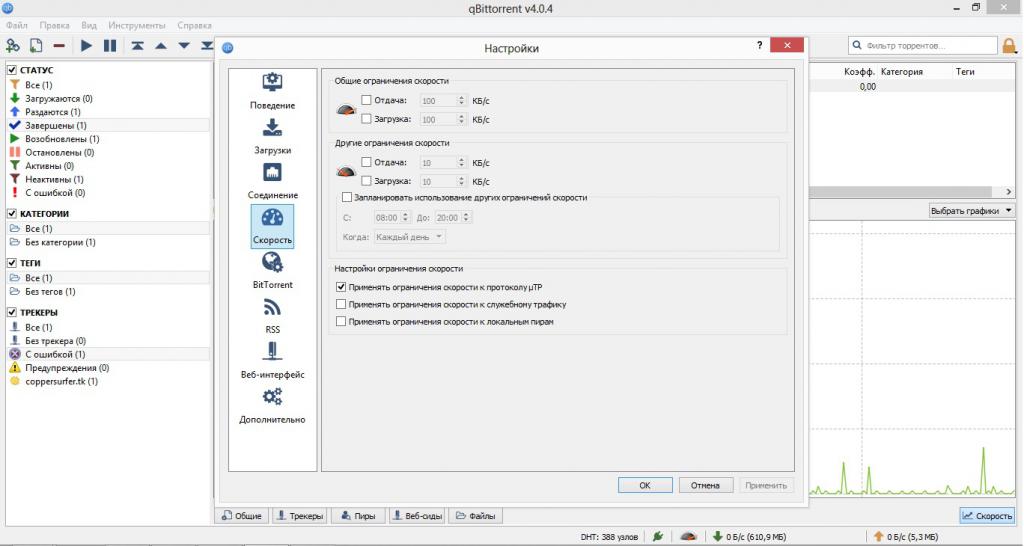Image resolution: width=1024 pixels, height=546 pixels.
Task: Move torrent down in queue
Action: click(184, 46)
